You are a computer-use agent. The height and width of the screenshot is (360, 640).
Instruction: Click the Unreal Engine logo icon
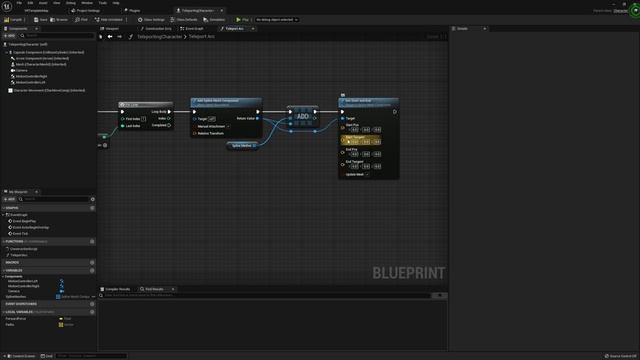(7, 7)
